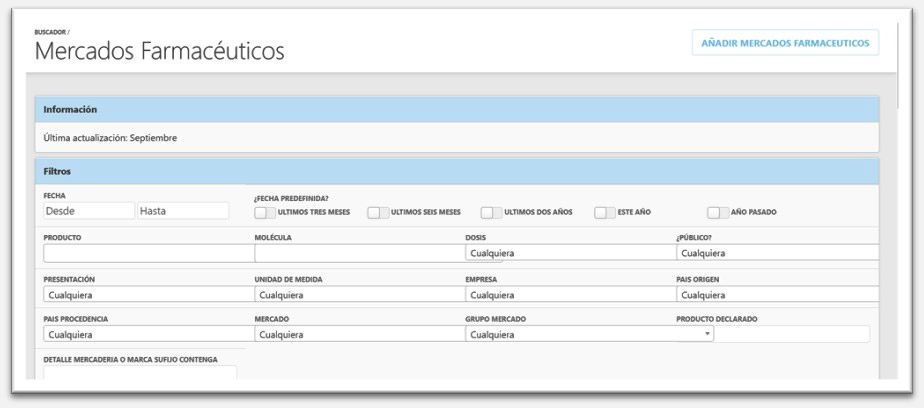Open the Pais Procedencia dropdown
924x408 pixels.
tap(146, 335)
